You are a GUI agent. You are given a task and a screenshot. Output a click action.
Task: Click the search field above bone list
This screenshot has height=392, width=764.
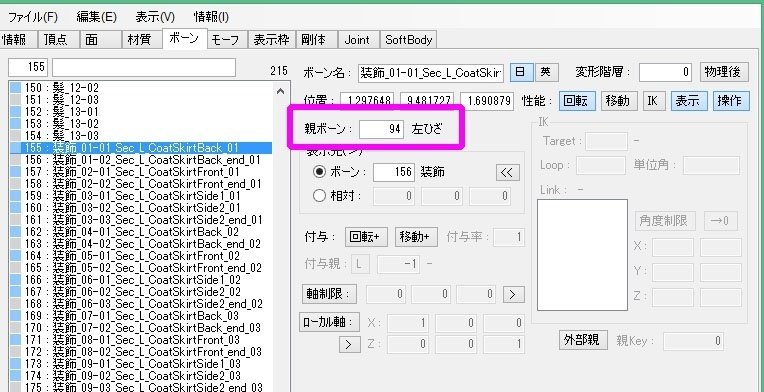tap(144, 68)
